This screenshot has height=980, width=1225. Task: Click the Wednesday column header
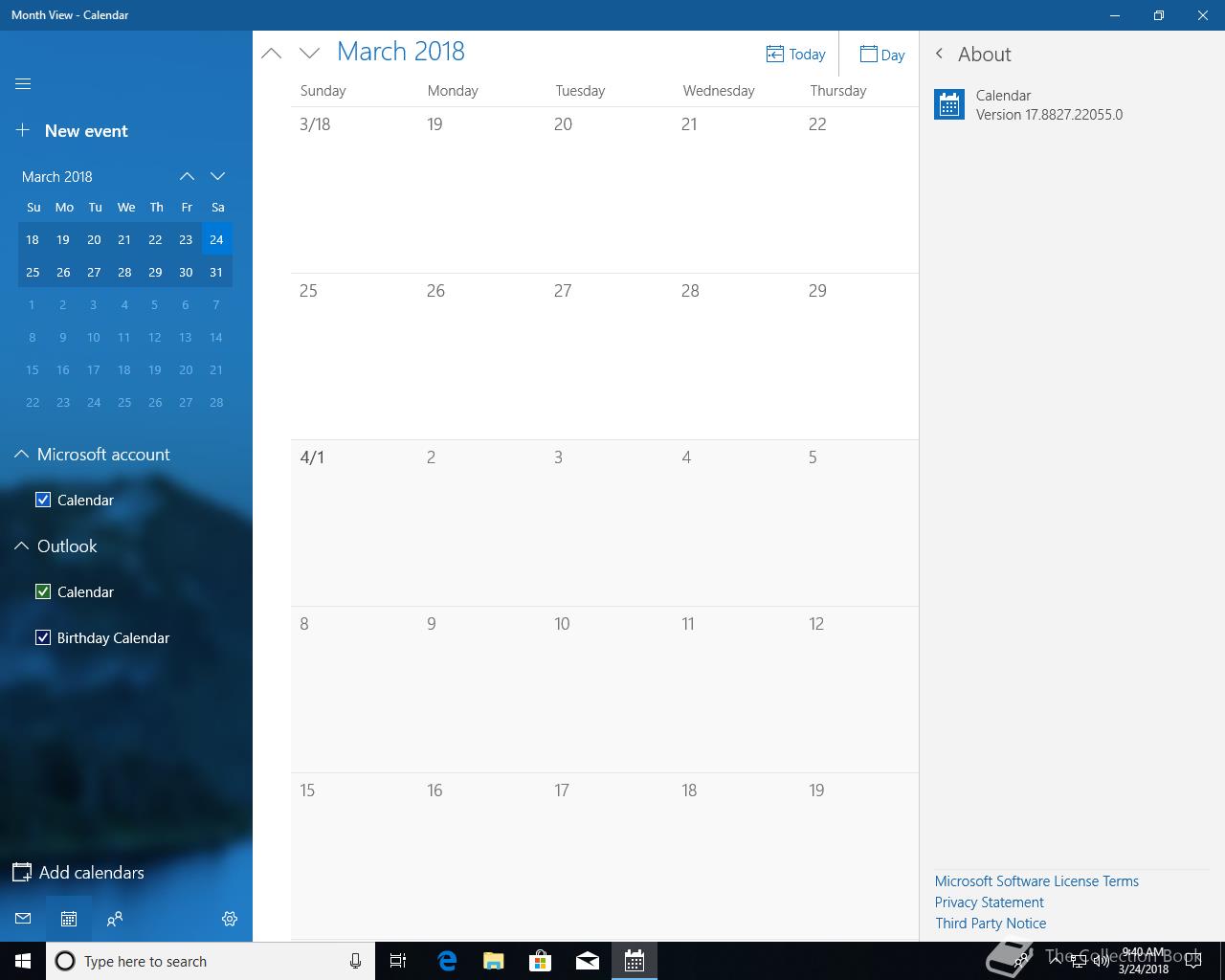point(719,91)
